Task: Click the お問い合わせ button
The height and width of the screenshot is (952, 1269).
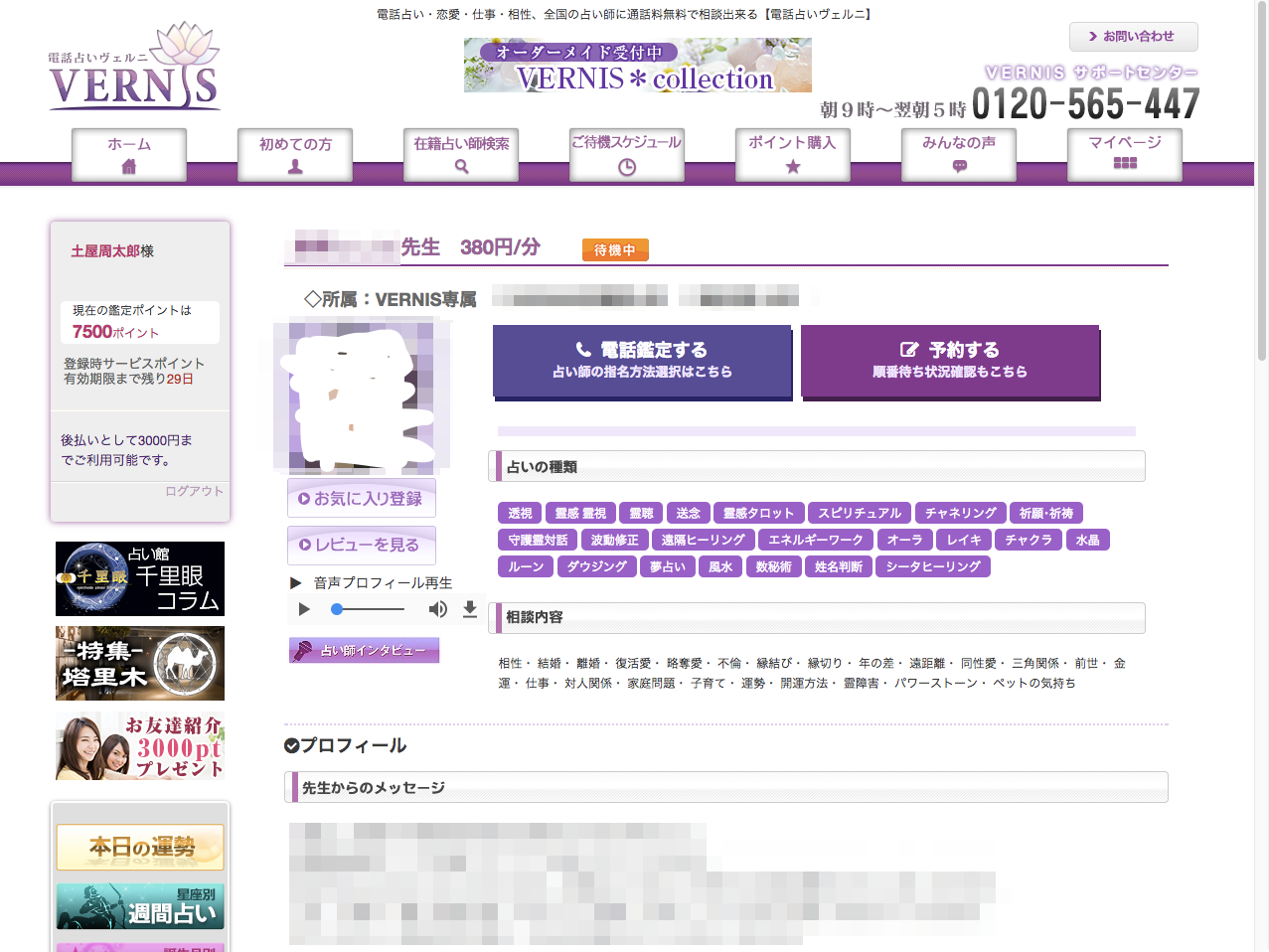Action: coord(1134,37)
